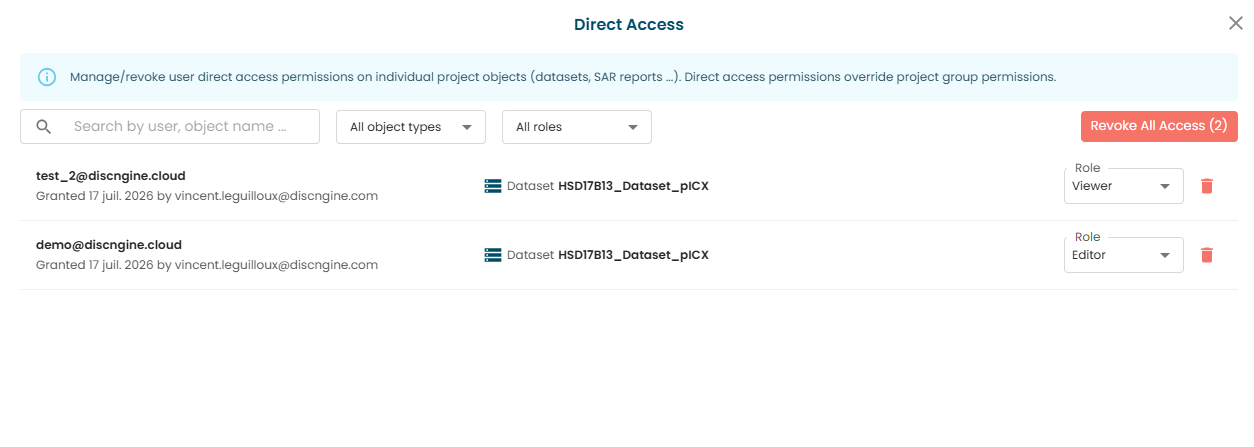Click the info icon in the banner
Image resolution: width=1254 pixels, height=447 pixels.
pos(47,76)
